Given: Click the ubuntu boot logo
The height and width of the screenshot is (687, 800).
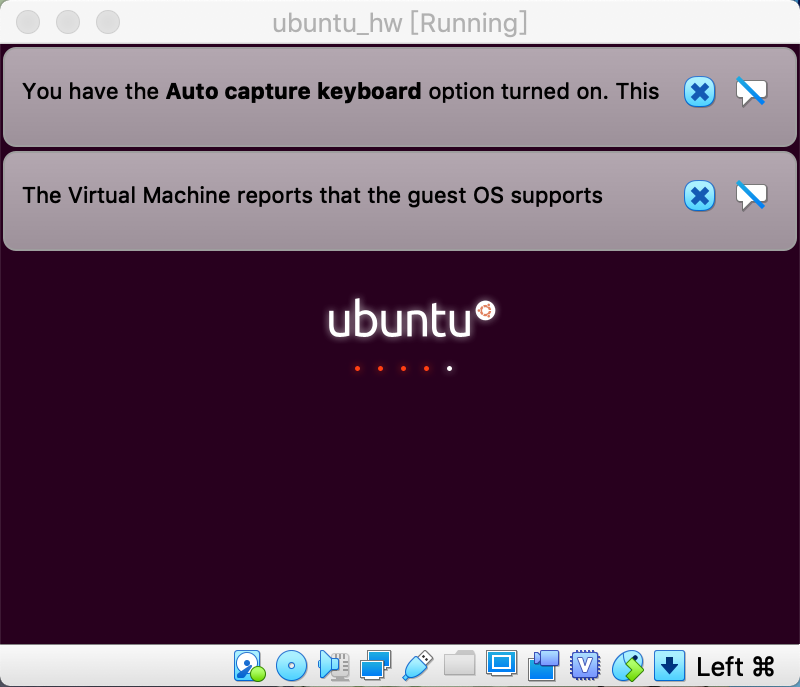Looking at the screenshot, I should click(x=411, y=319).
